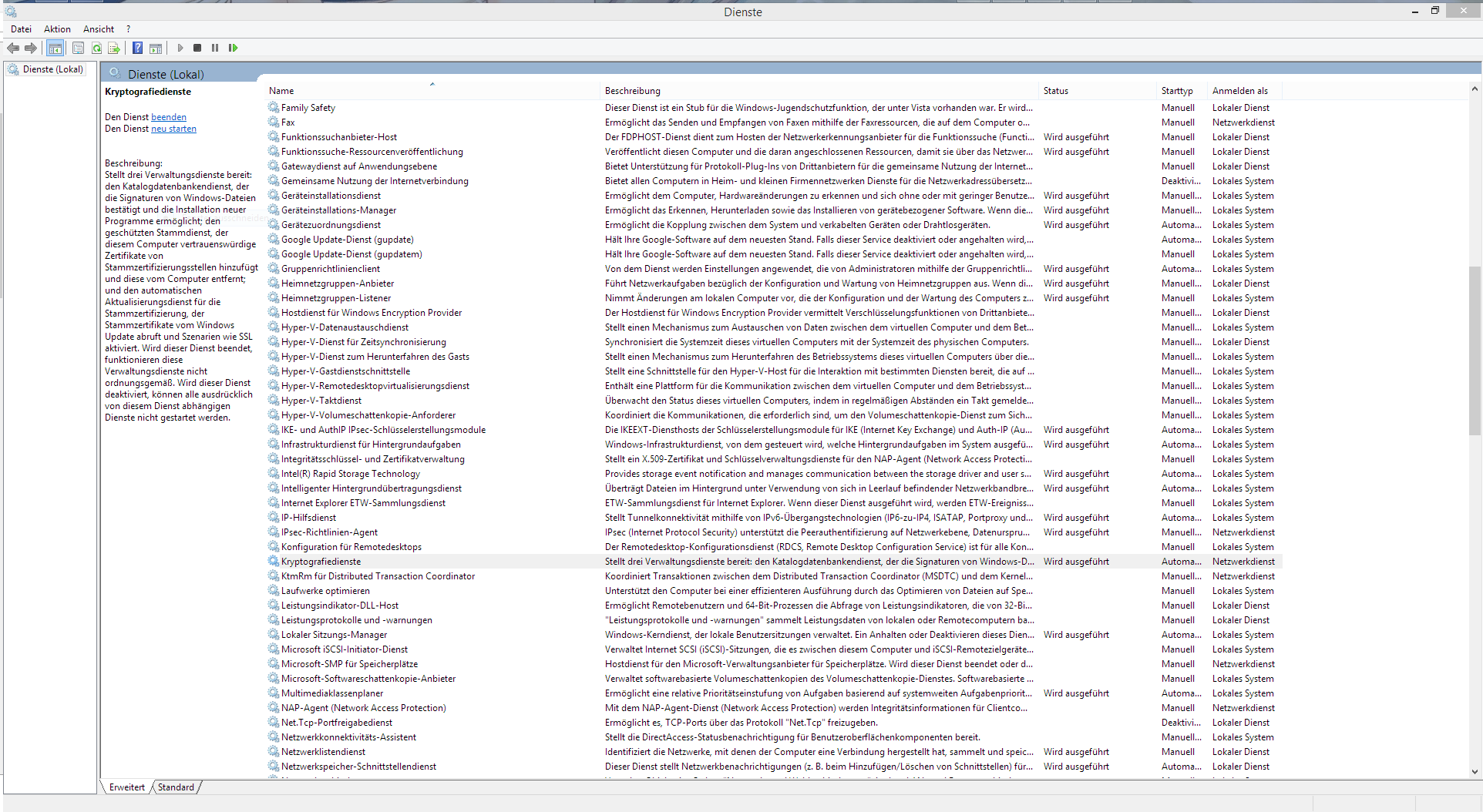Click the gear icon beside Fax service
The image size is (1483, 812).
(x=274, y=122)
